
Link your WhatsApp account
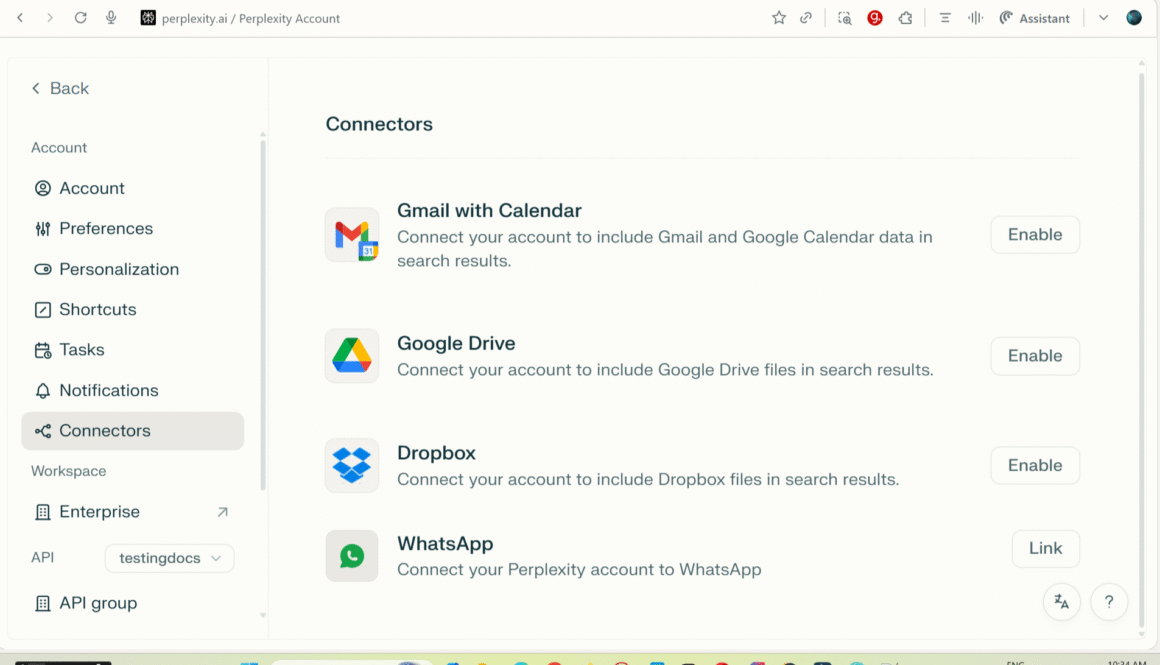(1045, 548)
